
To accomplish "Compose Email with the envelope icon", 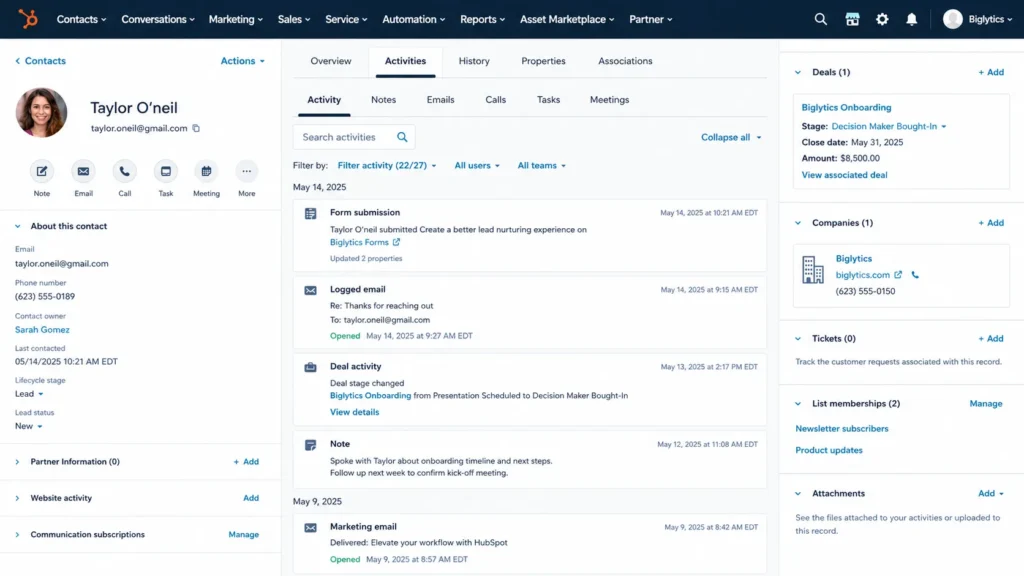I will click(x=83, y=171).
